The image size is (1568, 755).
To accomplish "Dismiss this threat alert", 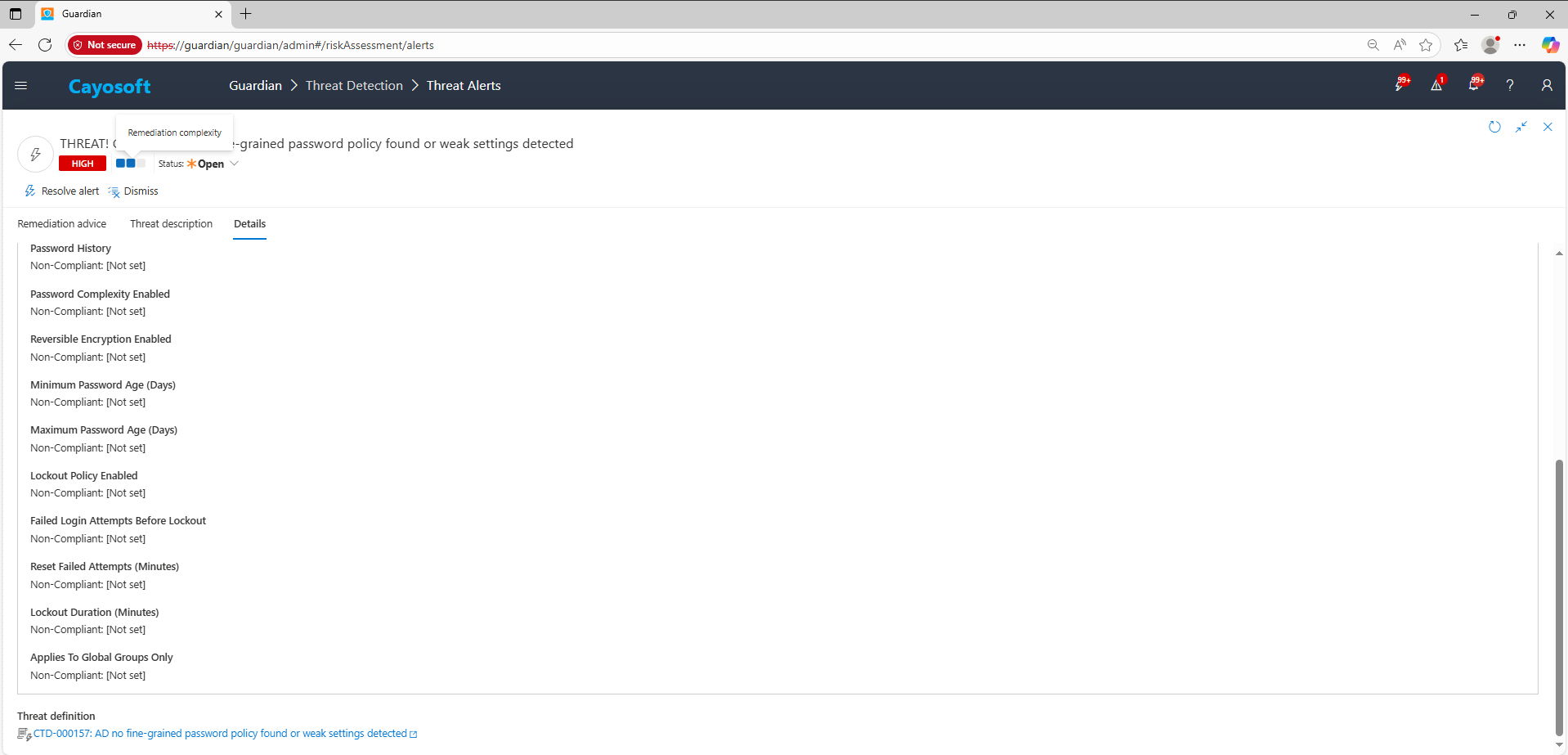I will tap(133, 191).
